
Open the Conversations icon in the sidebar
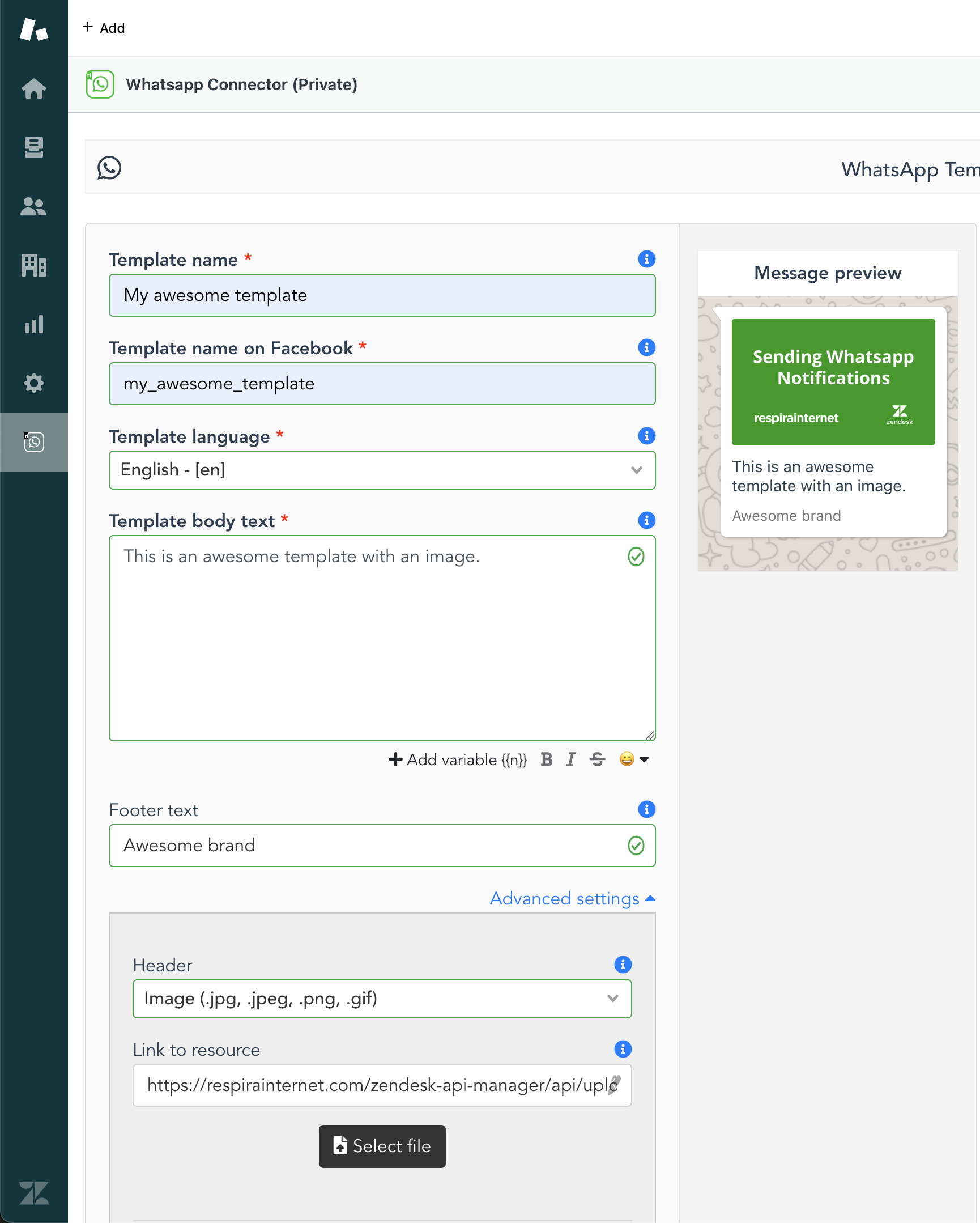point(34,147)
